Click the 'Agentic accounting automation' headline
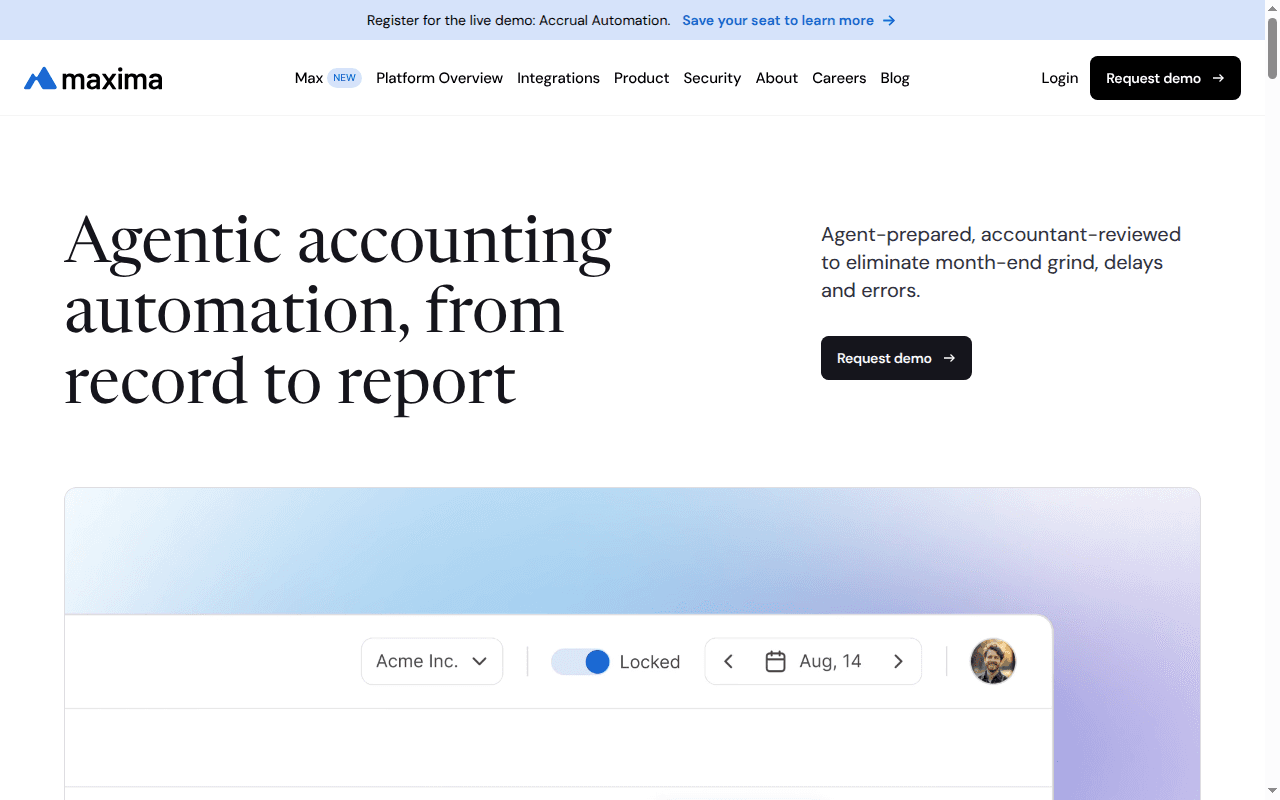Screen dimensions: 1280x800 [339, 310]
